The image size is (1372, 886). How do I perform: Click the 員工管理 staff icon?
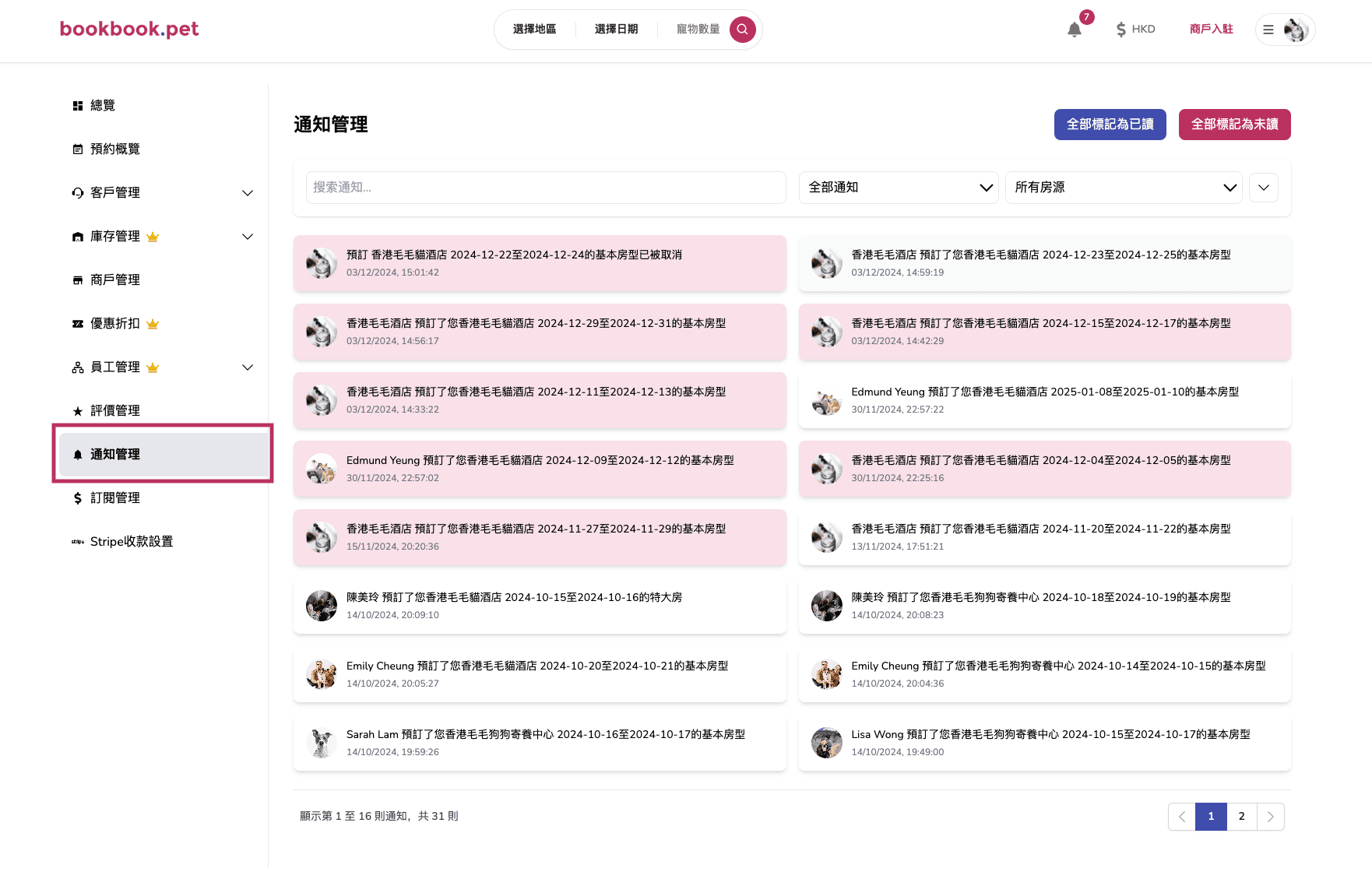tap(78, 367)
